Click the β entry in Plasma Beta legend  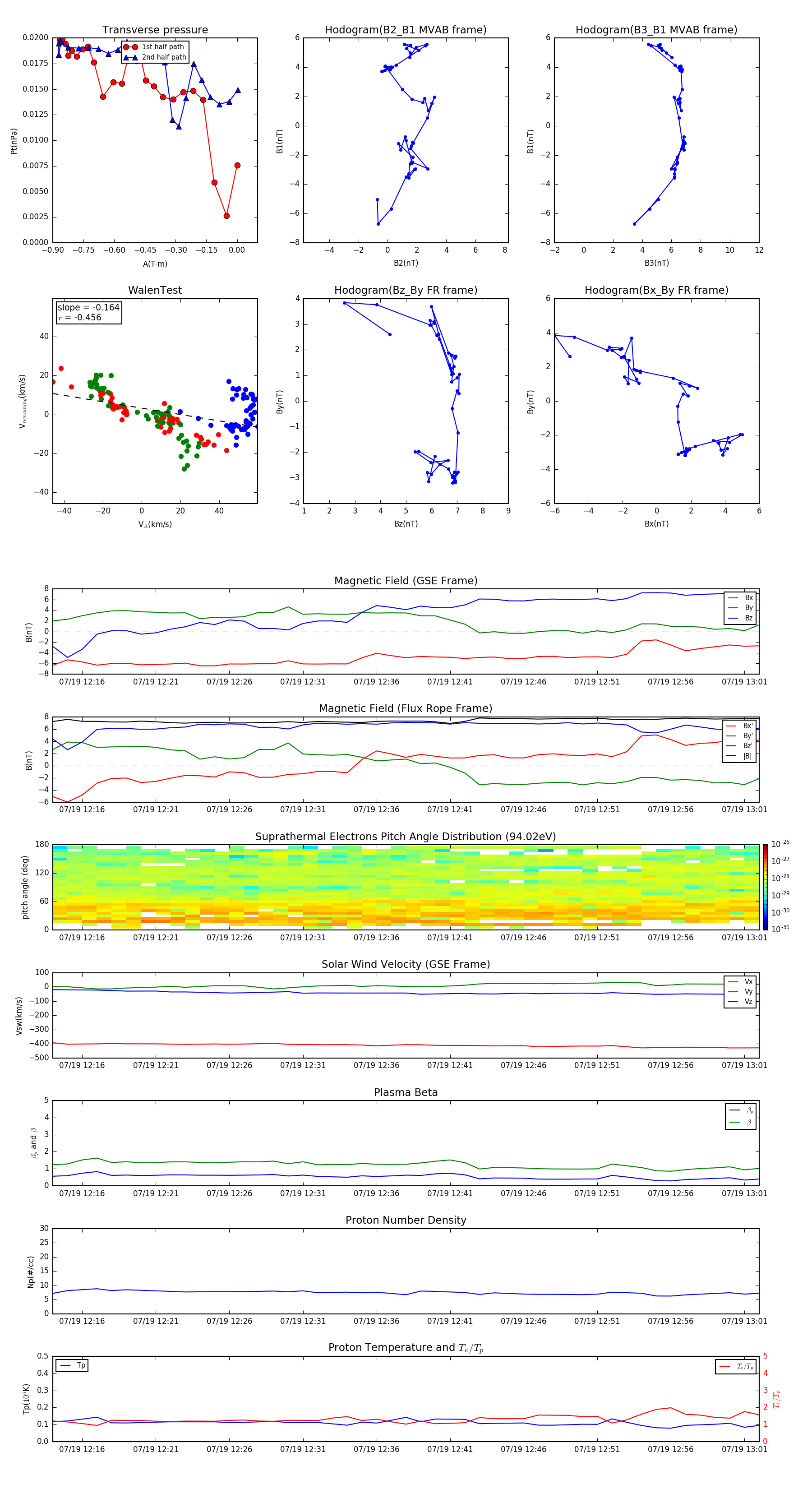click(741, 1123)
